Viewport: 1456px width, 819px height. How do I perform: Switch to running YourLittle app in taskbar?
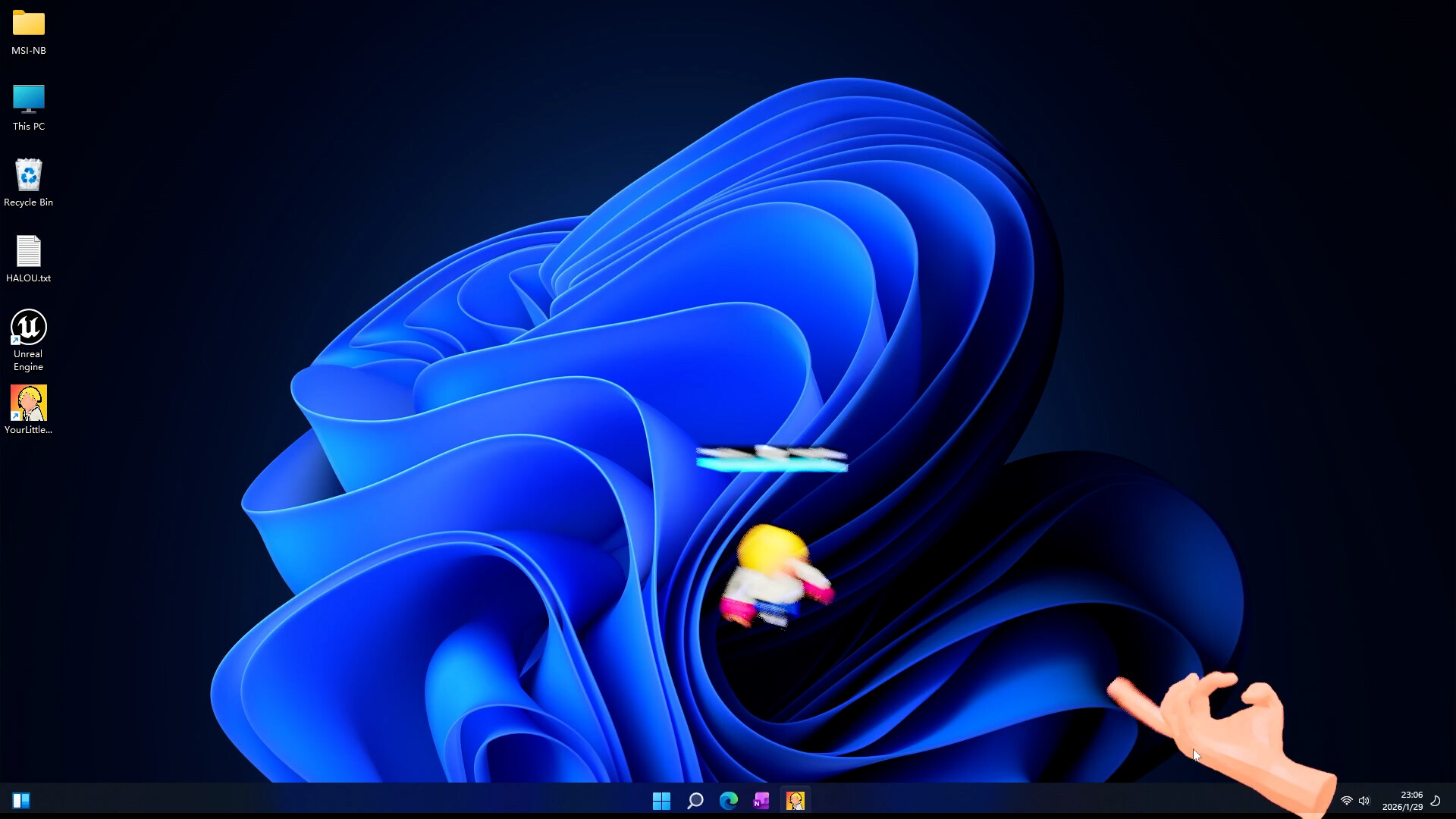point(795,801)
